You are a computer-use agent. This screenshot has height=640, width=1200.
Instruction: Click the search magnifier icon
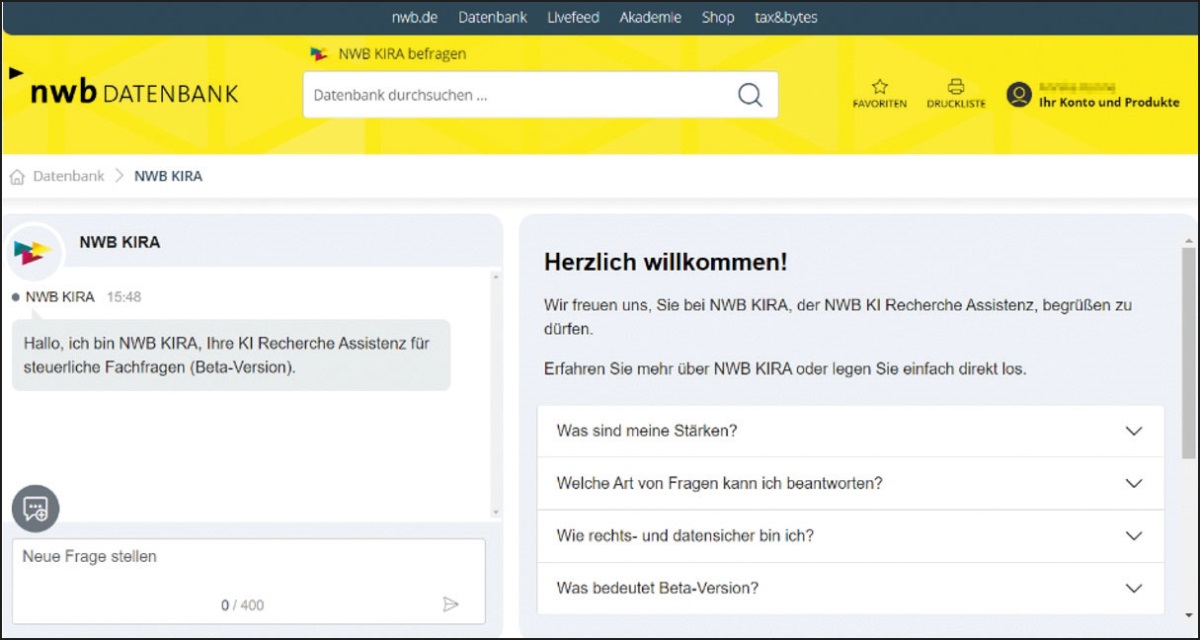[749, 96]
